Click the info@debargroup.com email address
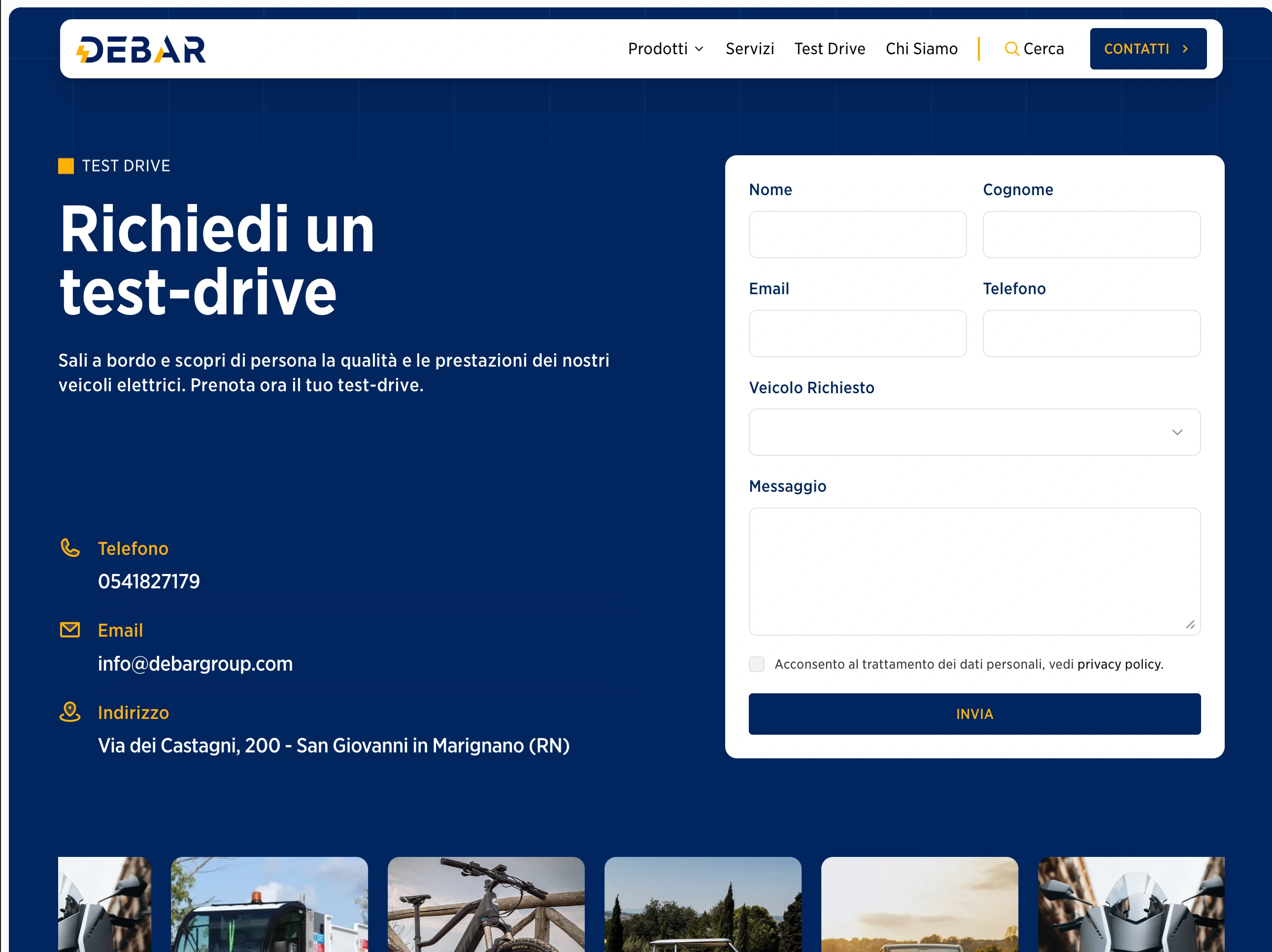1272x952 pixels. (195, 664)
